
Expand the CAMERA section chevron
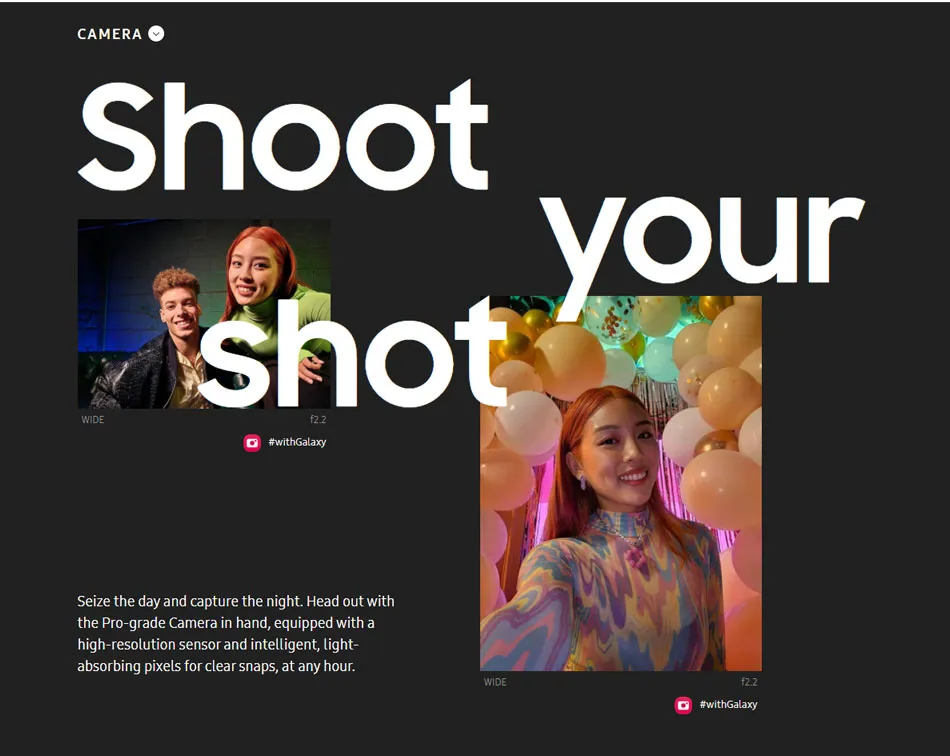156,34
